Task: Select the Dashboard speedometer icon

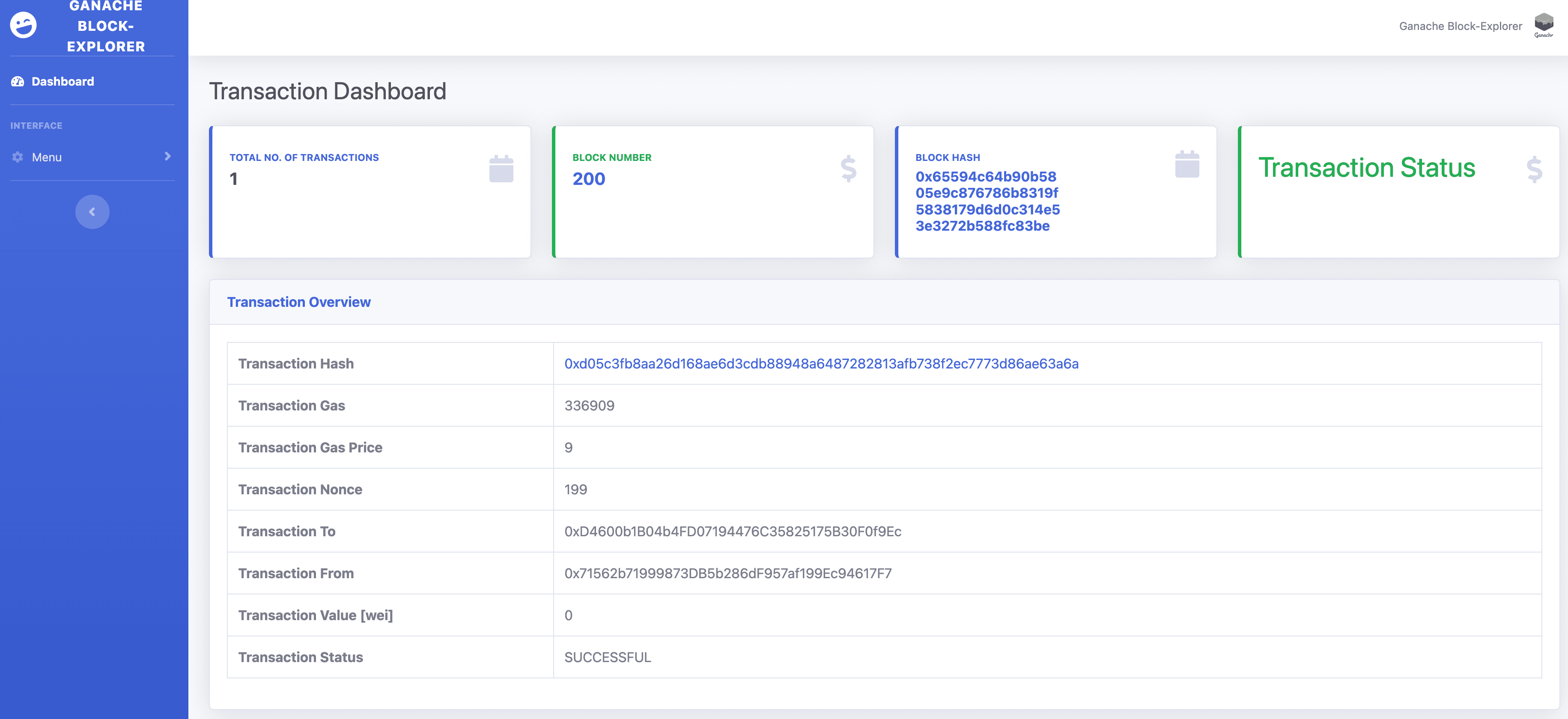Action: (x=16, y=81)
